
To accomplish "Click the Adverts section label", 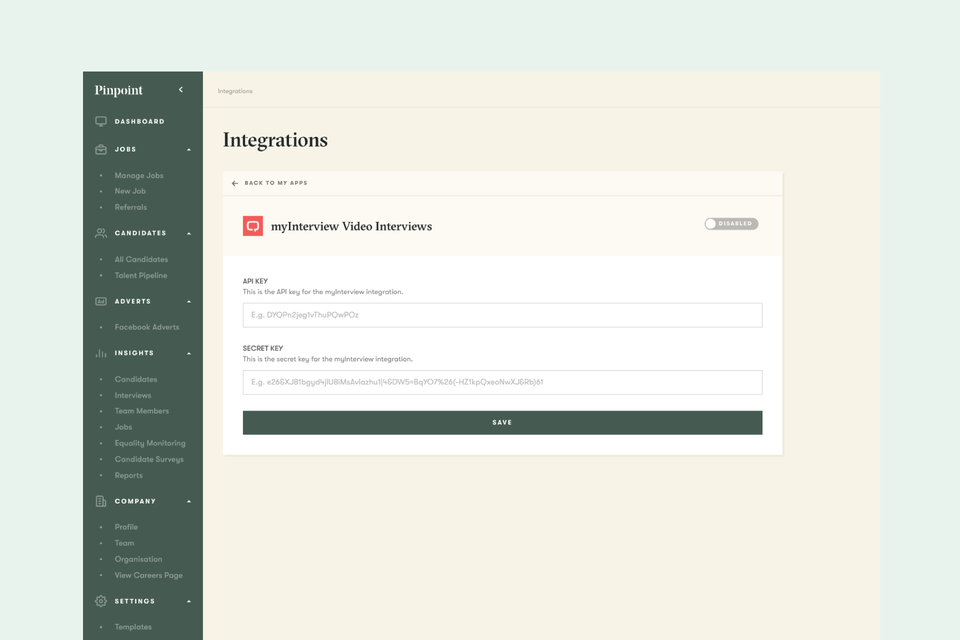I will click(x=133, y=301).
